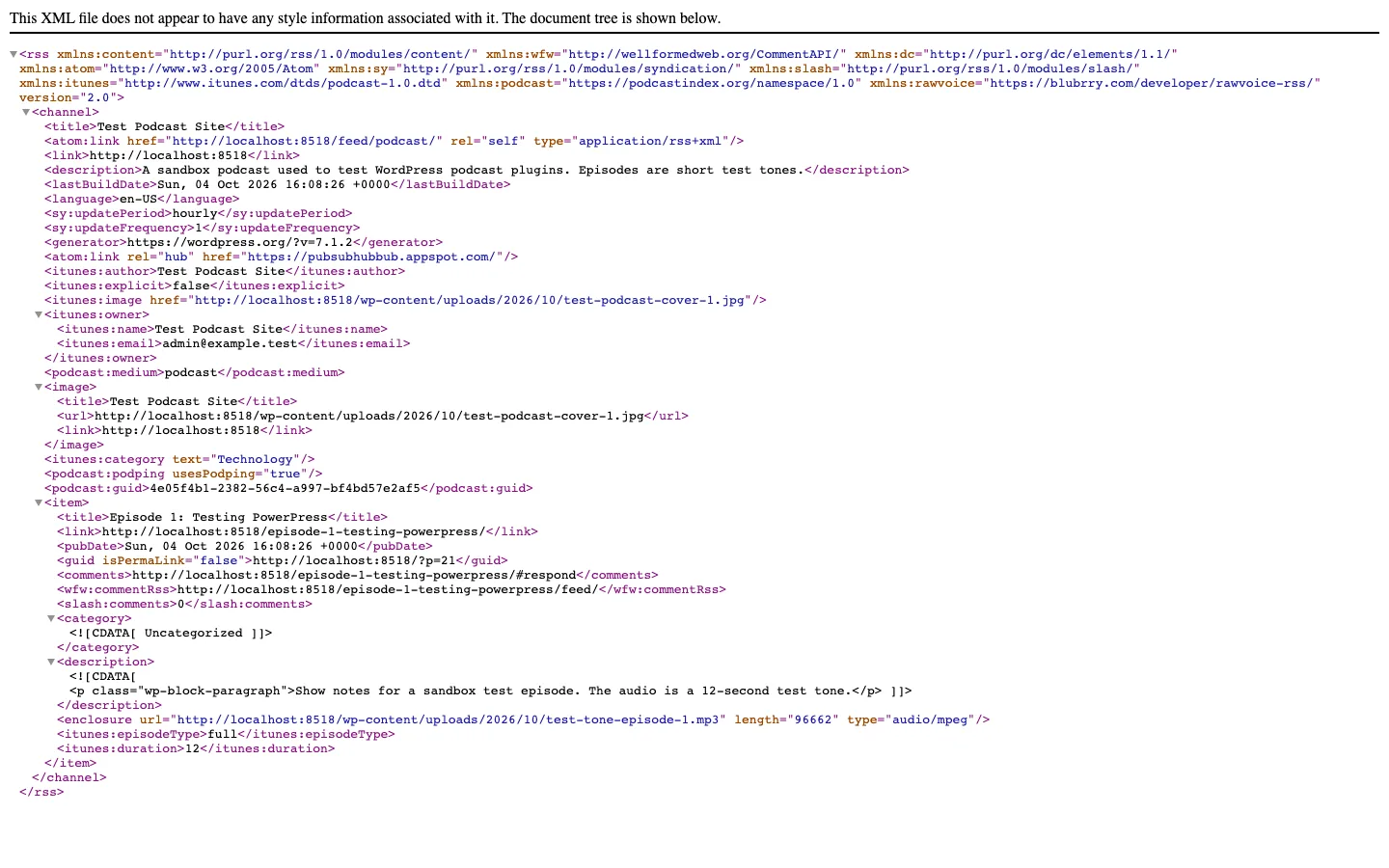Click the 'This XML file does not appear' notice
Viewport: 1389px width, 868px height.
(365, 18)
